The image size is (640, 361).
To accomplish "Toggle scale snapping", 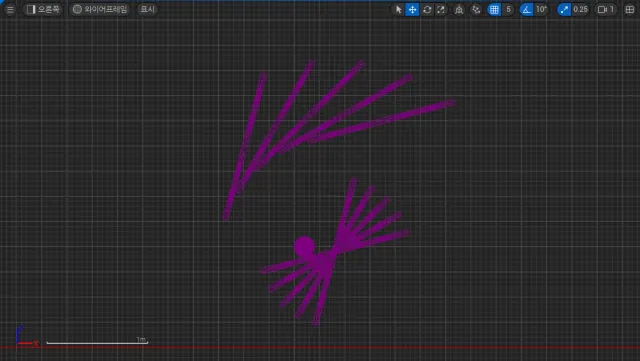I will pos(564,9).
